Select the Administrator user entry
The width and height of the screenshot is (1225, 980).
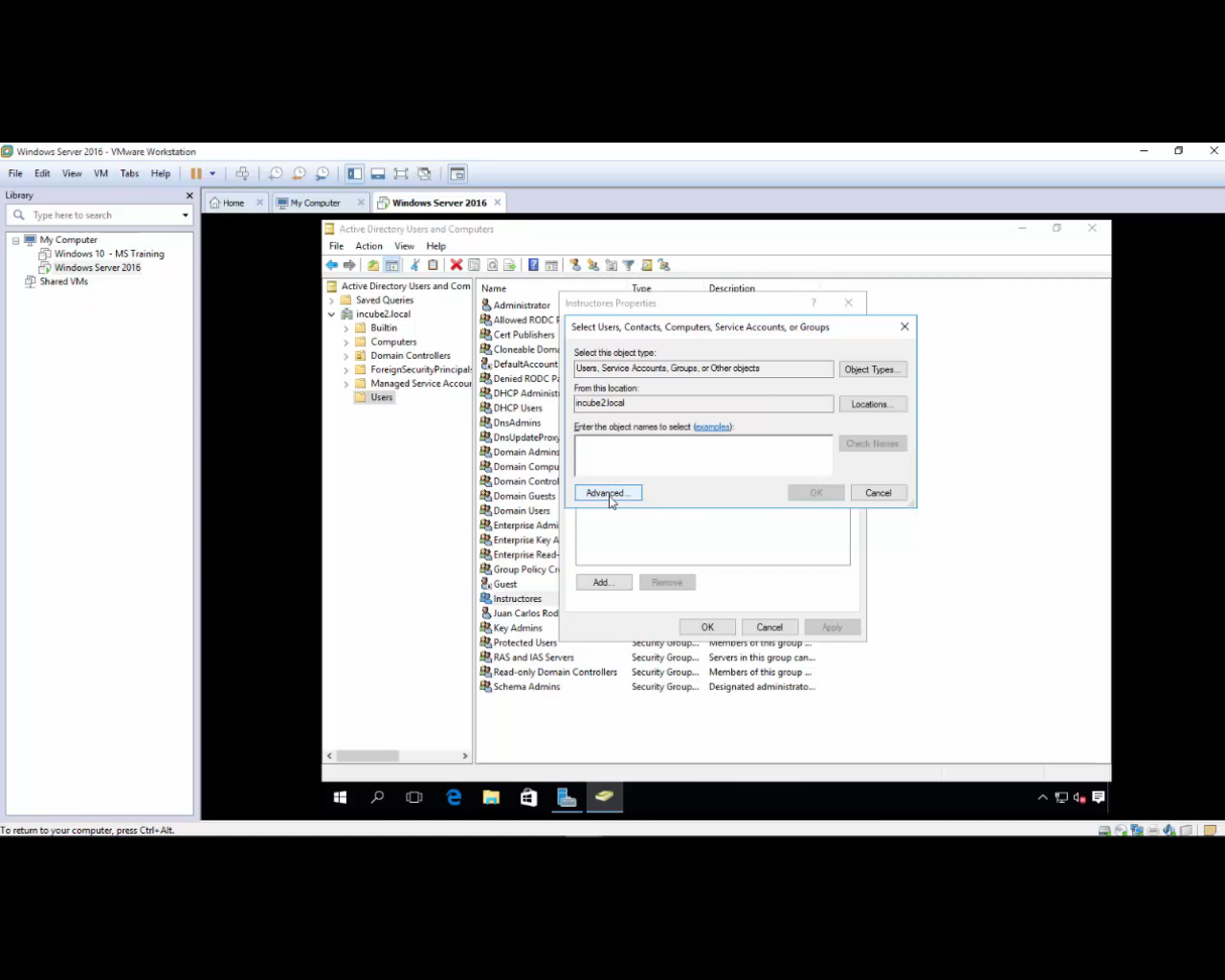pyautogui.click(x=522, y=305)
